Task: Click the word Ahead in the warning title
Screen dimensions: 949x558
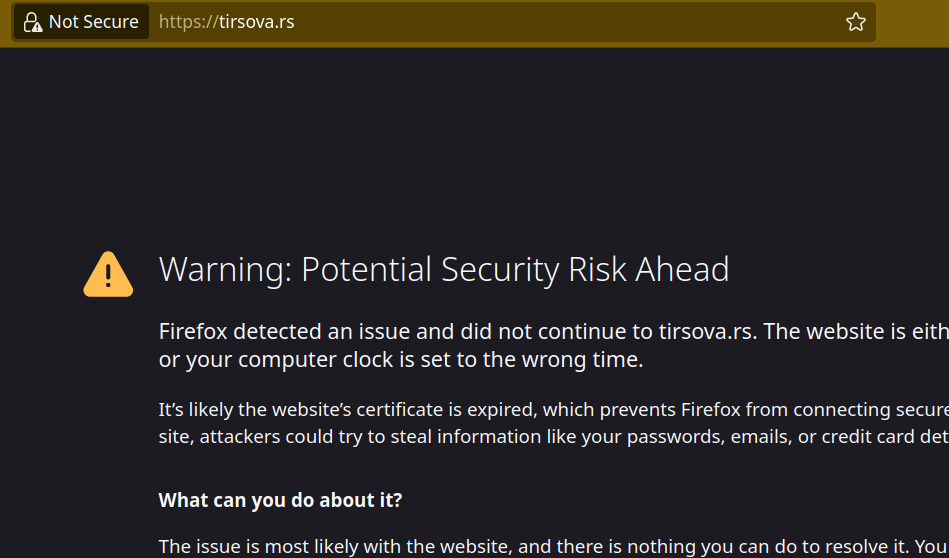Action: point(682,269)
